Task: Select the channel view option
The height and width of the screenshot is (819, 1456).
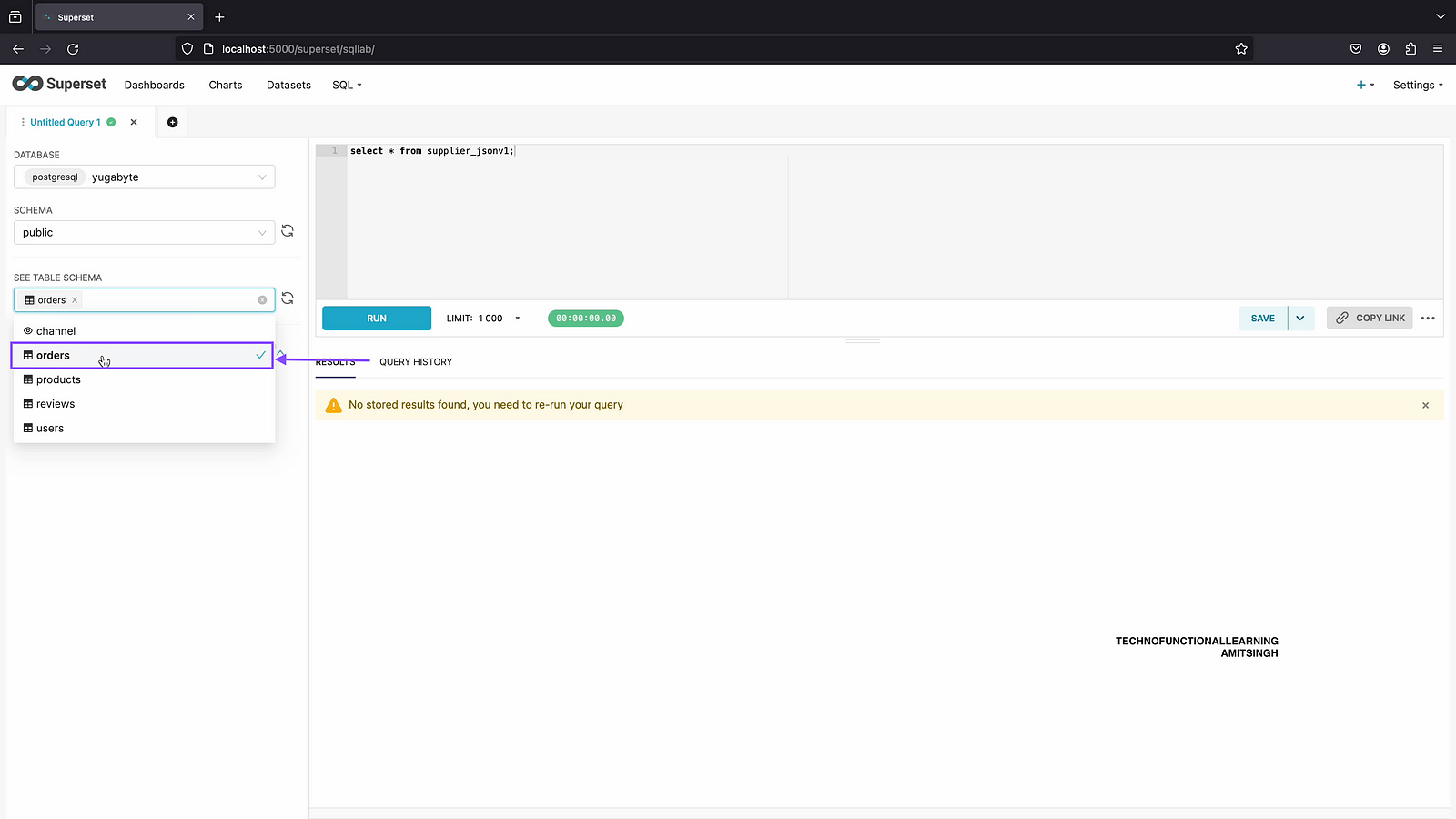Action: tap(56, 331)
